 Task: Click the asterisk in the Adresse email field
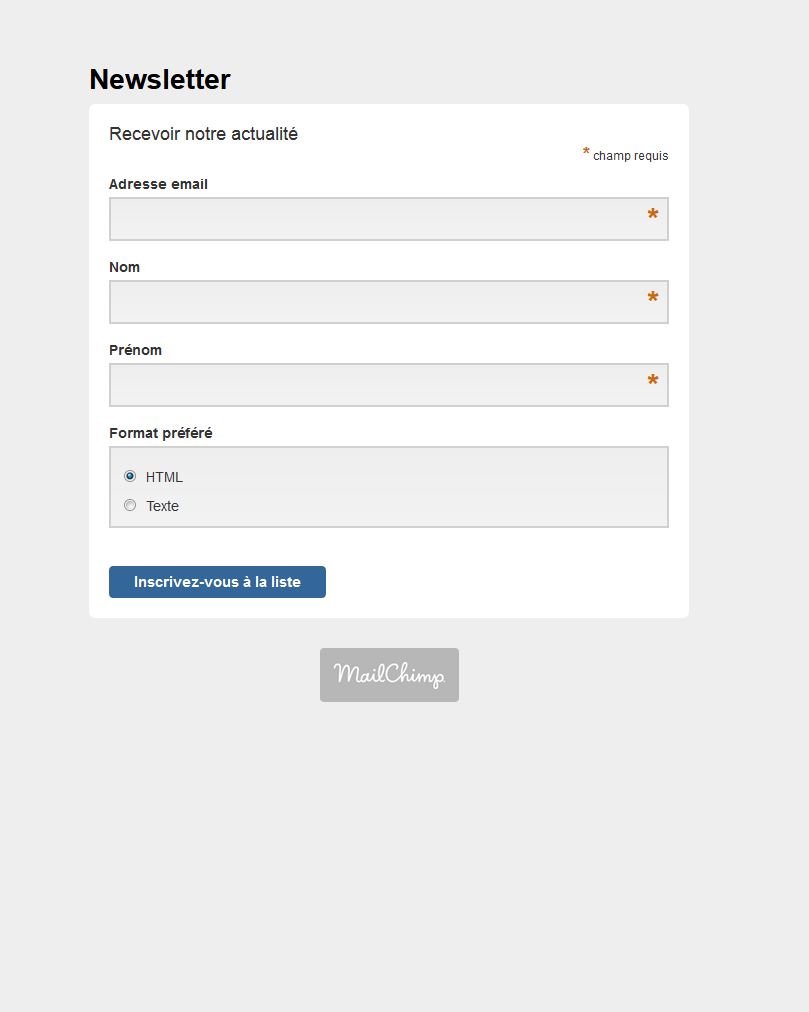[653, 216]
